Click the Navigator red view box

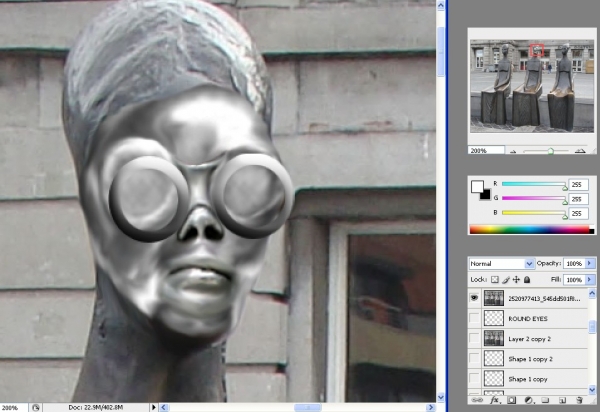537,50
